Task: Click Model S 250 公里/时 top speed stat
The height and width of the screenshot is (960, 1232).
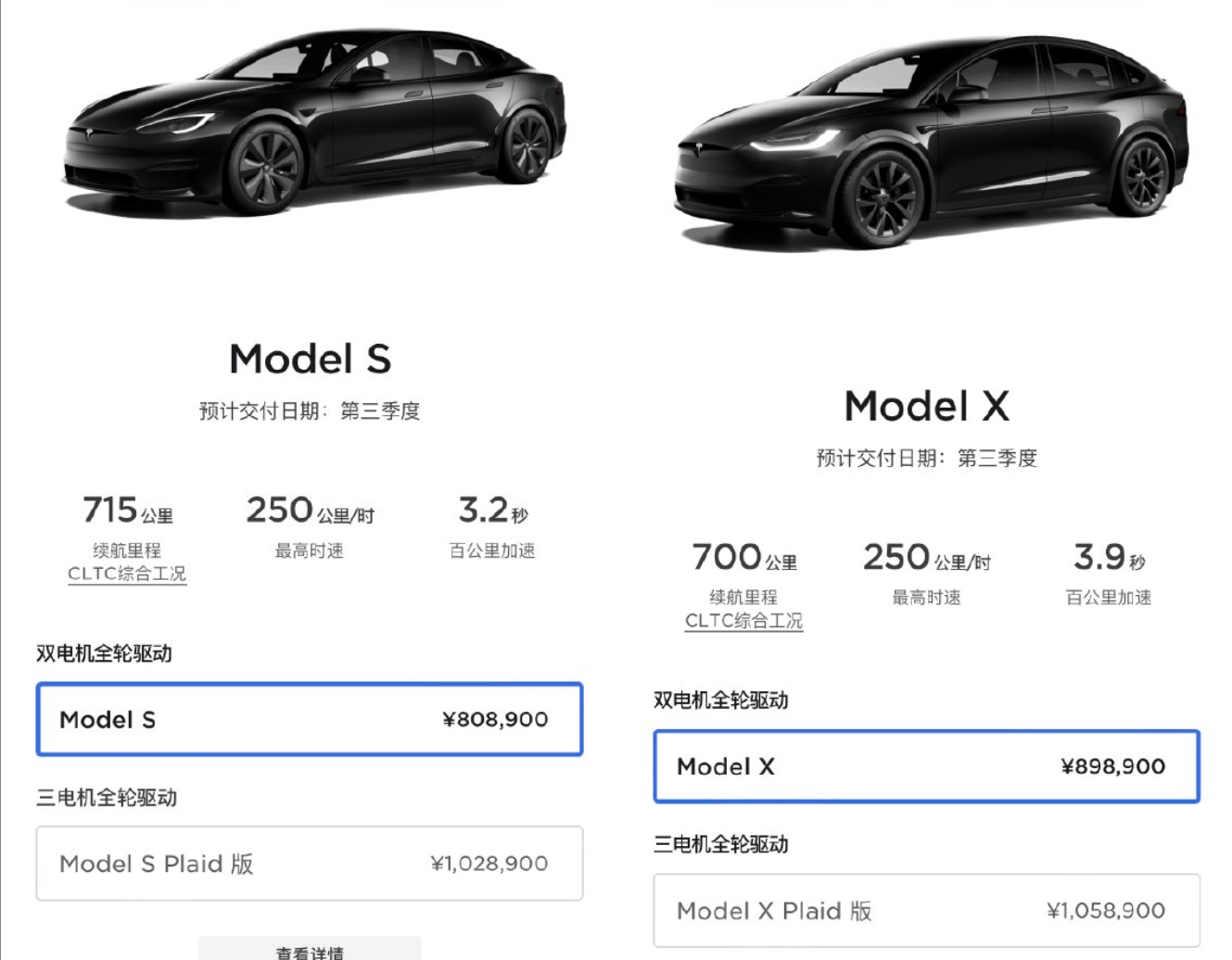Action: tap(310, 511)
